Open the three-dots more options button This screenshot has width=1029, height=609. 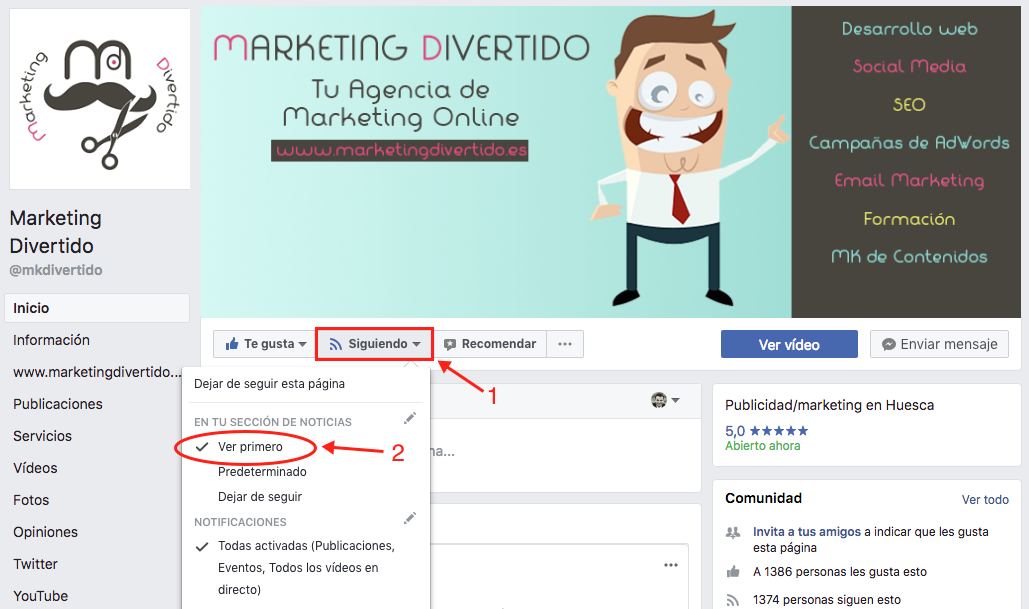tap(565, 344)
